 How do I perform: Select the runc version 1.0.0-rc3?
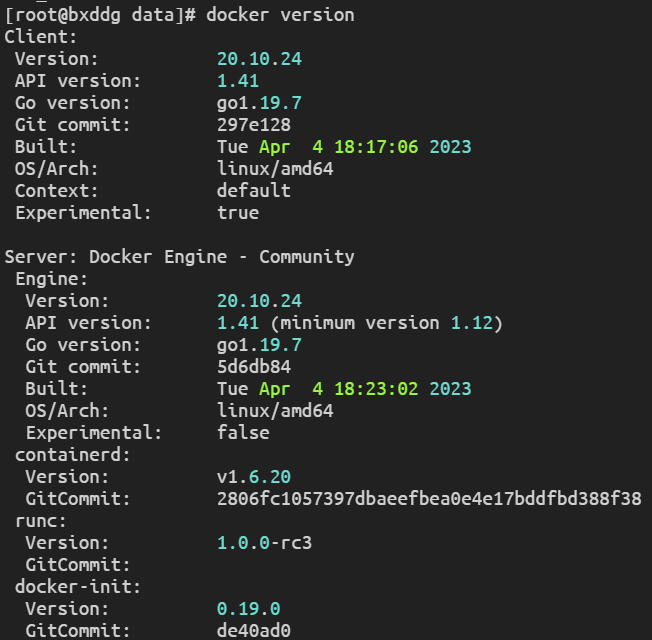[x=264, y=543]
